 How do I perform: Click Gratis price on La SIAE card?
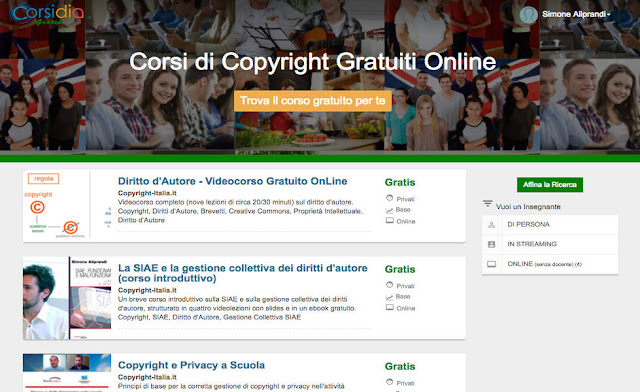400,270
